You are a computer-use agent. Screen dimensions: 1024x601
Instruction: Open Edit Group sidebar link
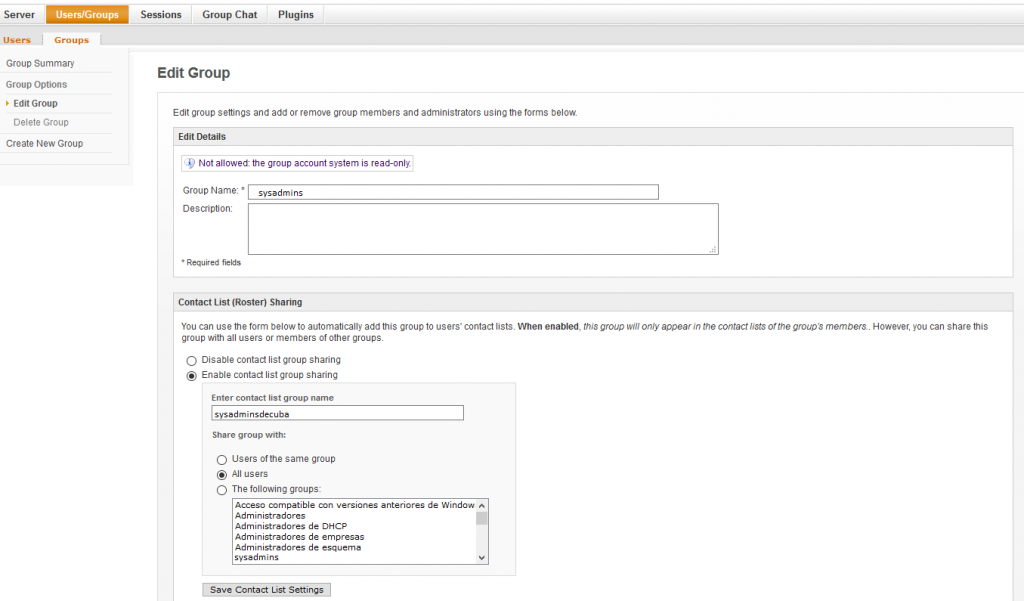tap(35, 103)
